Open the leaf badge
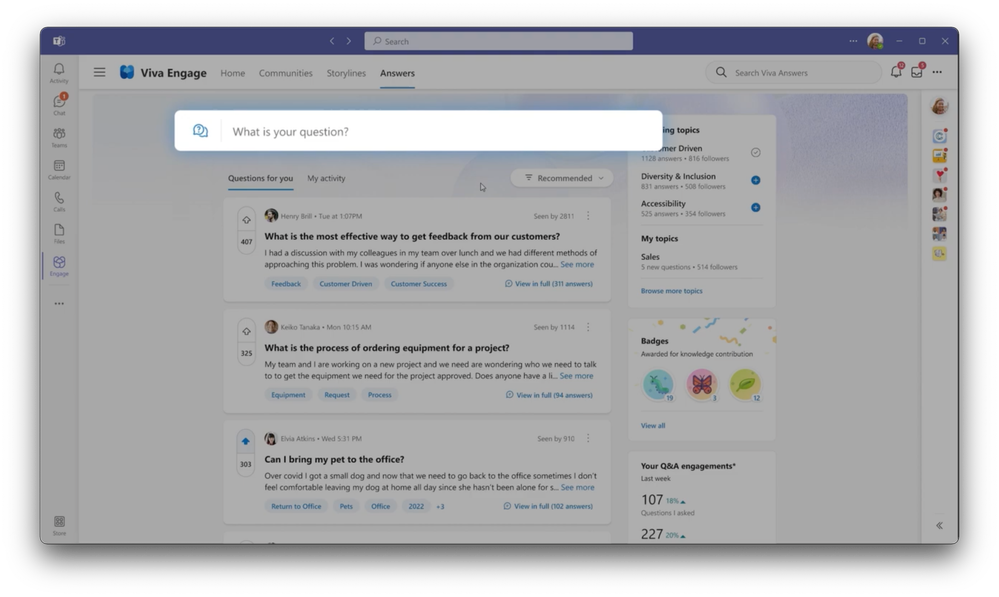The width and height of the screenshot is (999, 597). click(x=745, y=384)
